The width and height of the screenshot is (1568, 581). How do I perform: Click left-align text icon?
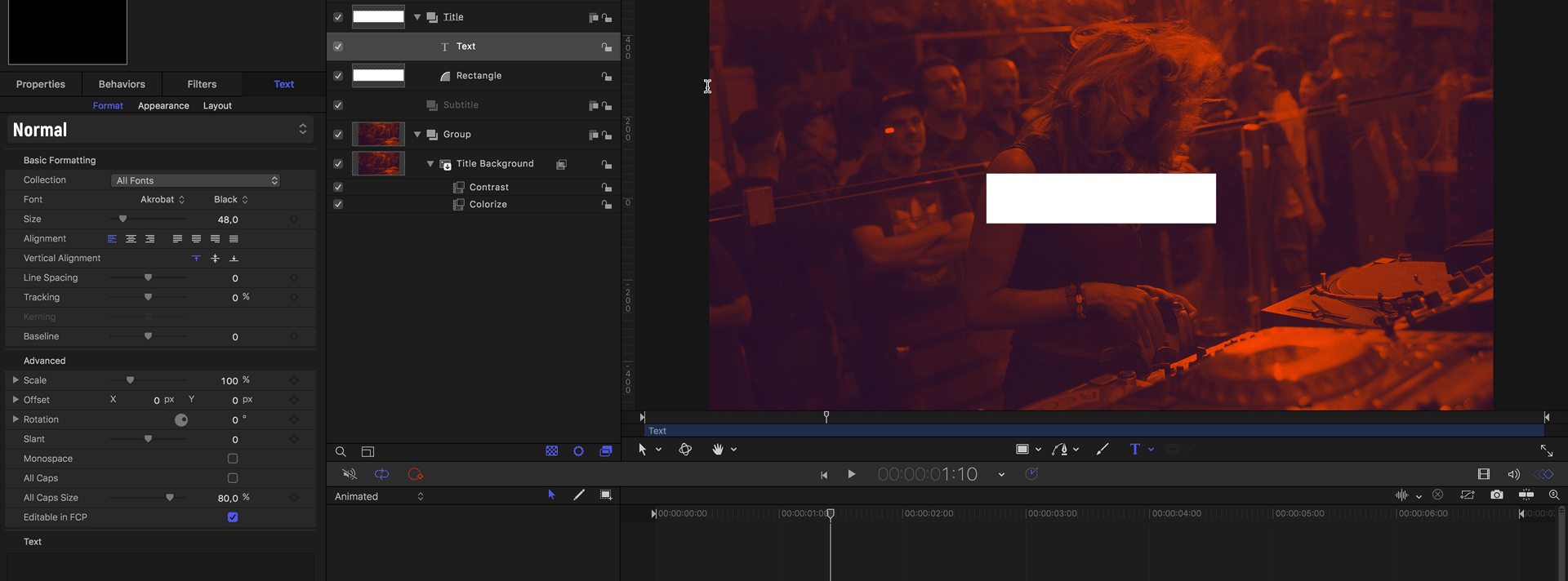(112, 239)
